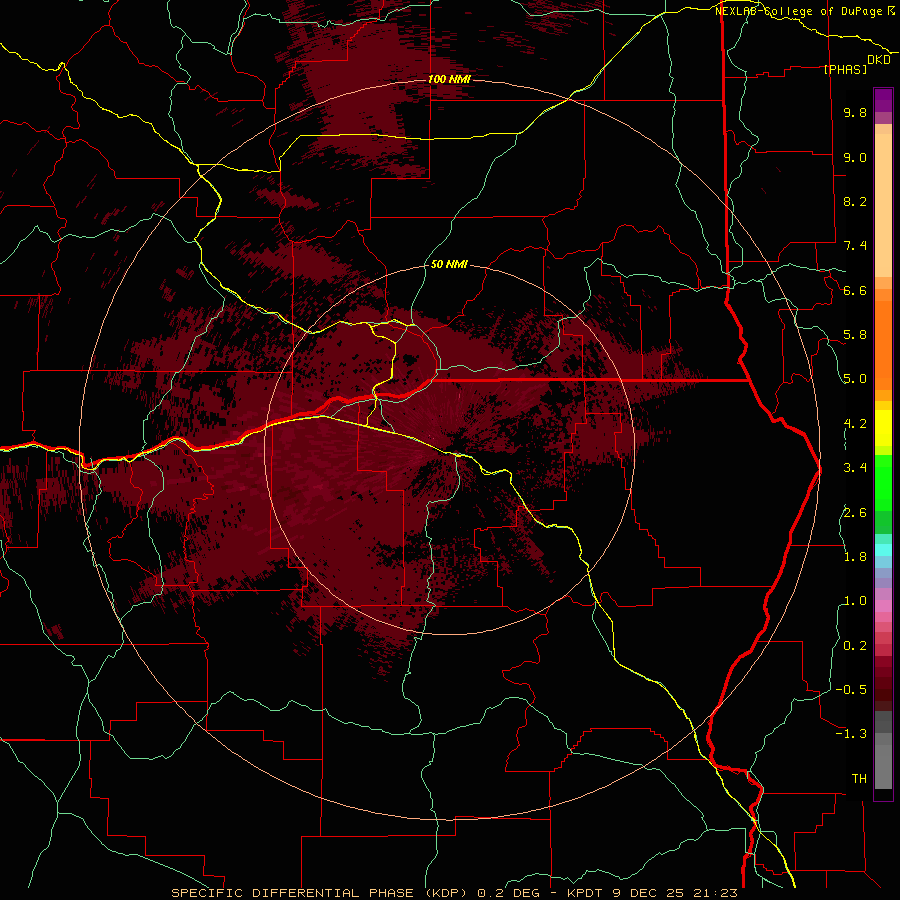Screen dimensions: 900x900
Task: Click the 9.0 value on color scale
Action: click(855, 157)
